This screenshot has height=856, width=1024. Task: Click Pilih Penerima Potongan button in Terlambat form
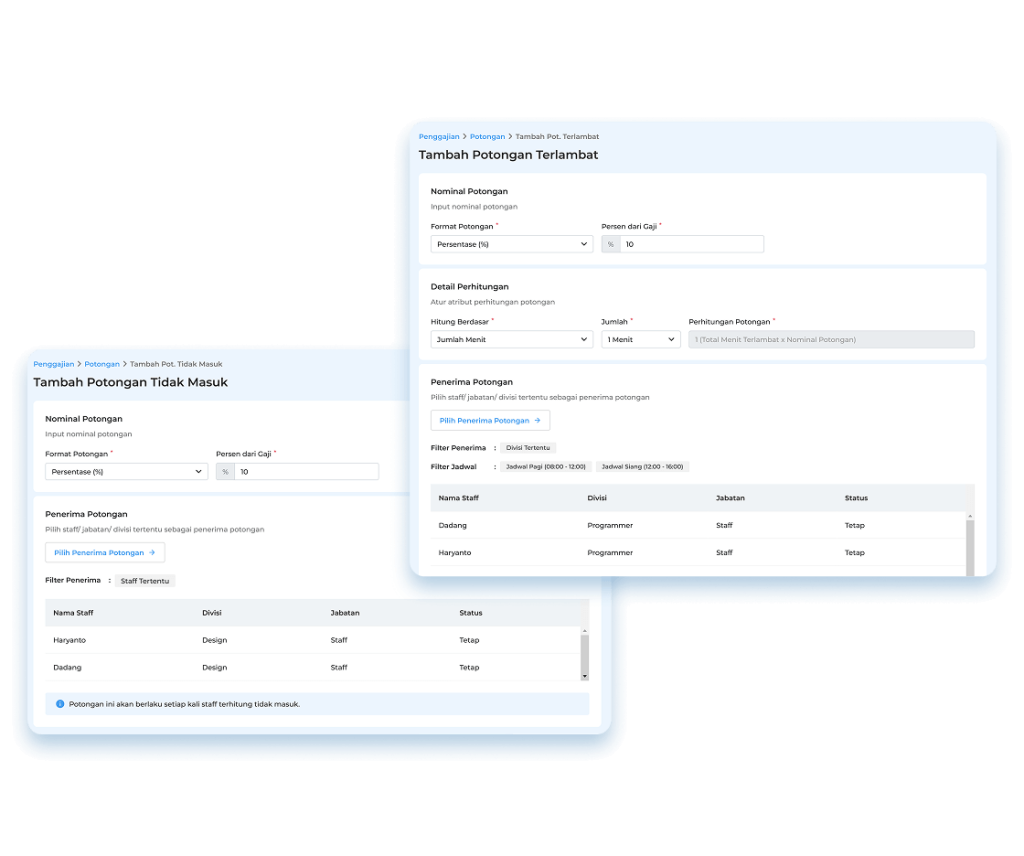click(x=490, y=421)
